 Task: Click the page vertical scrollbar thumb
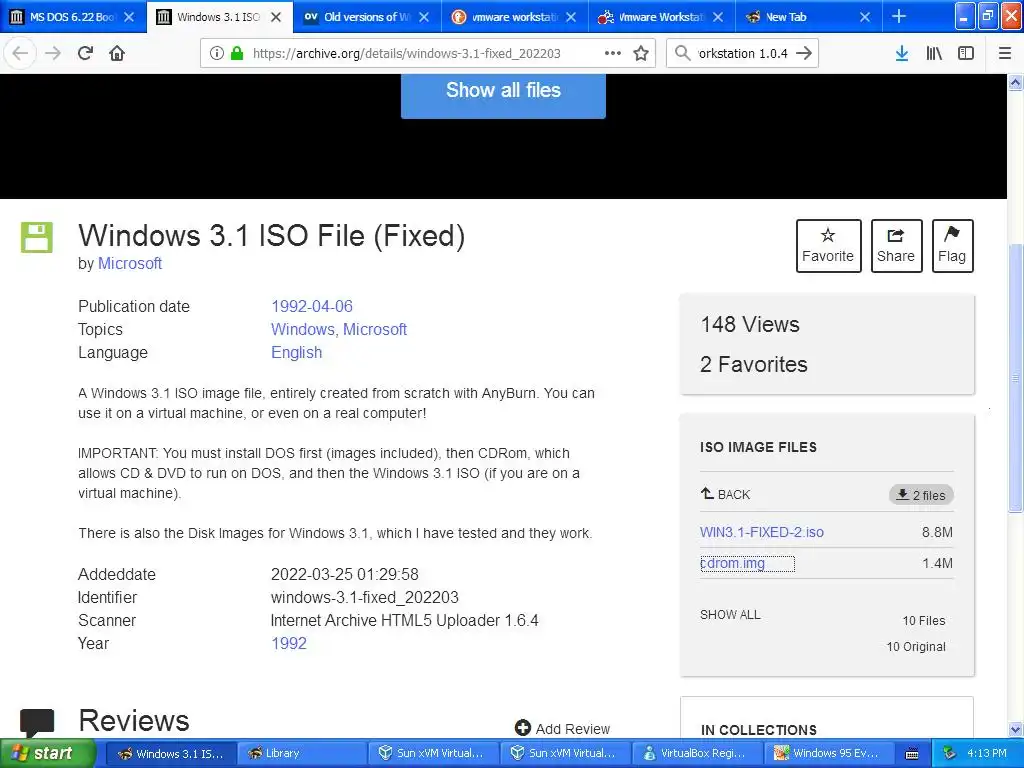[x=1015, y=377]
